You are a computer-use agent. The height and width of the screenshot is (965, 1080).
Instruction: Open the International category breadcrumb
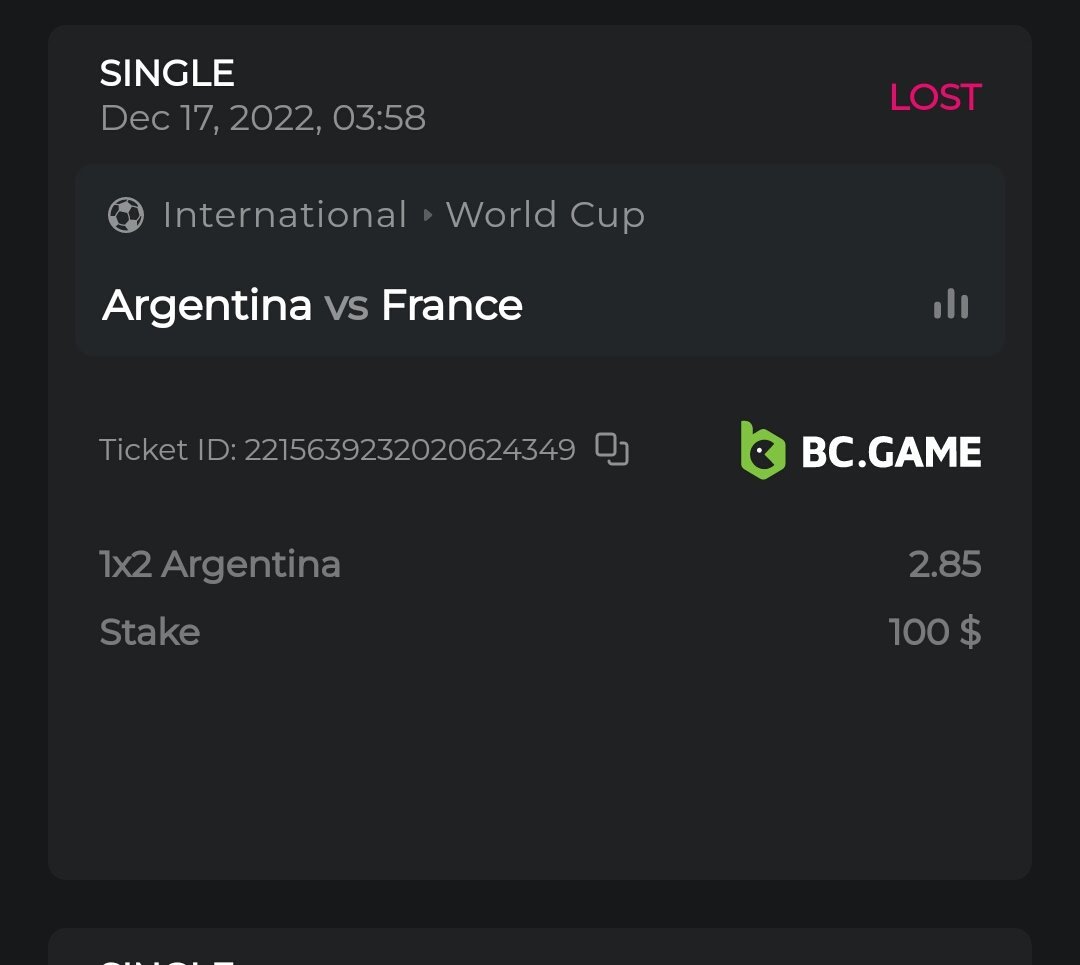pyautogui.click(x=285, y=215)
